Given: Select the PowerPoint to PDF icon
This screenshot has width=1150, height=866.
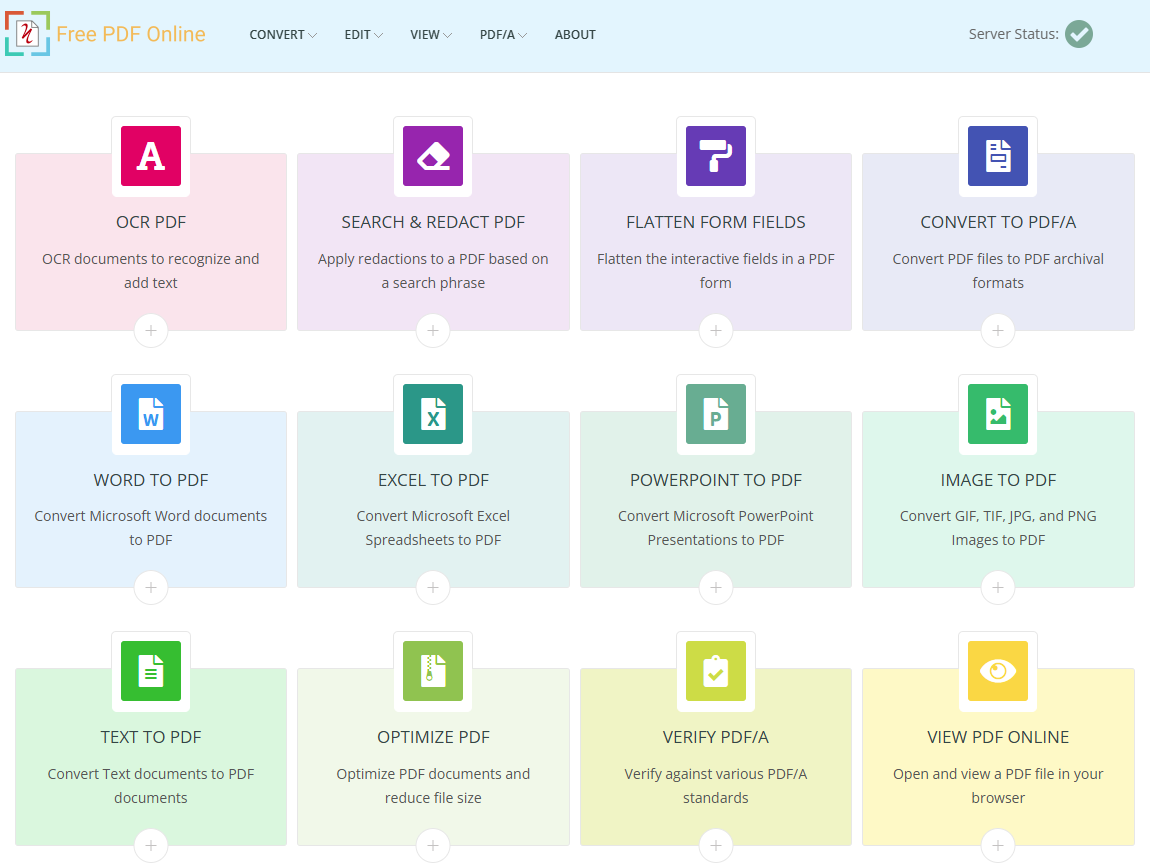Looking at the screenshot, I should 715,414.
